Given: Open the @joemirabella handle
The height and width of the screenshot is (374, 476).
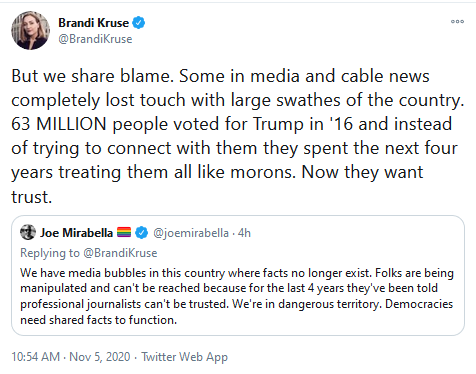Looking at the screenshot, I should click(191, 233).
